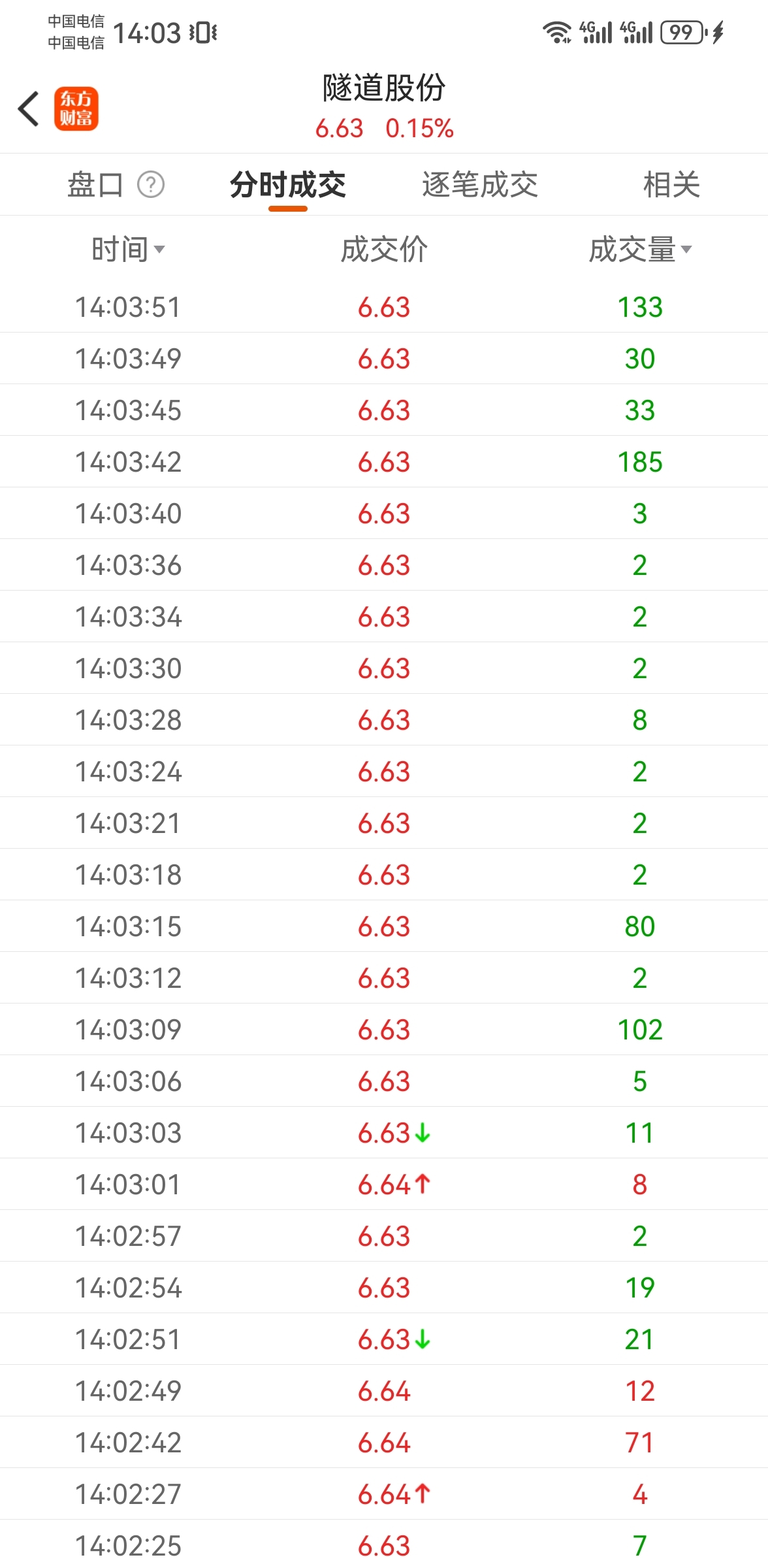Viewport: 768px width, 1568px height.
Task: Tap the red up arrow at 14:02:27
Action: pos(423,1494)
